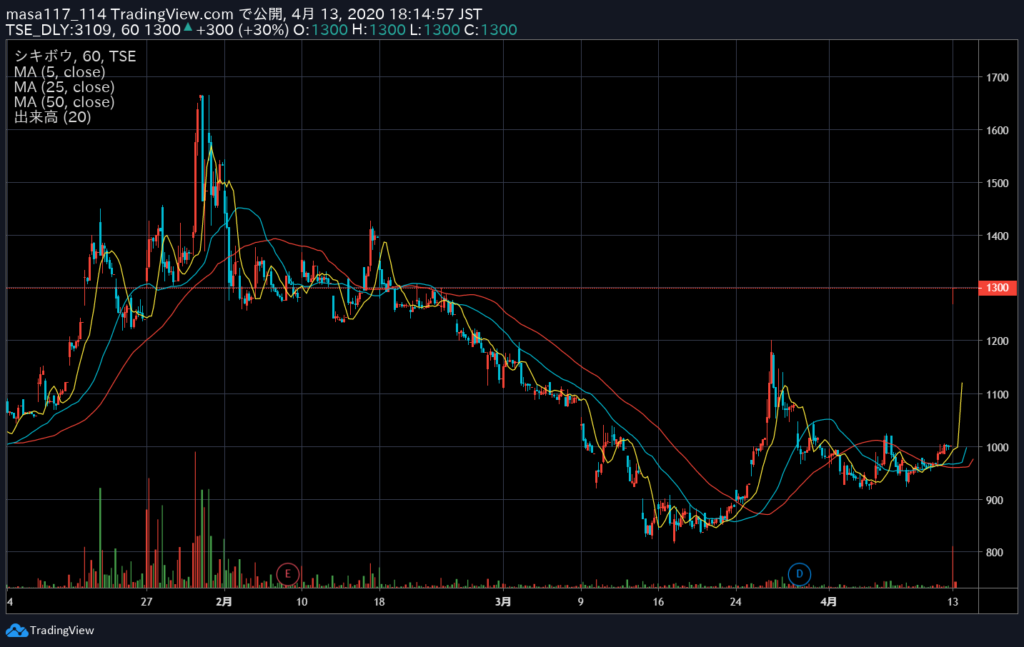
Task: Click the 16 date axis label
Action: tap(658, 601)
